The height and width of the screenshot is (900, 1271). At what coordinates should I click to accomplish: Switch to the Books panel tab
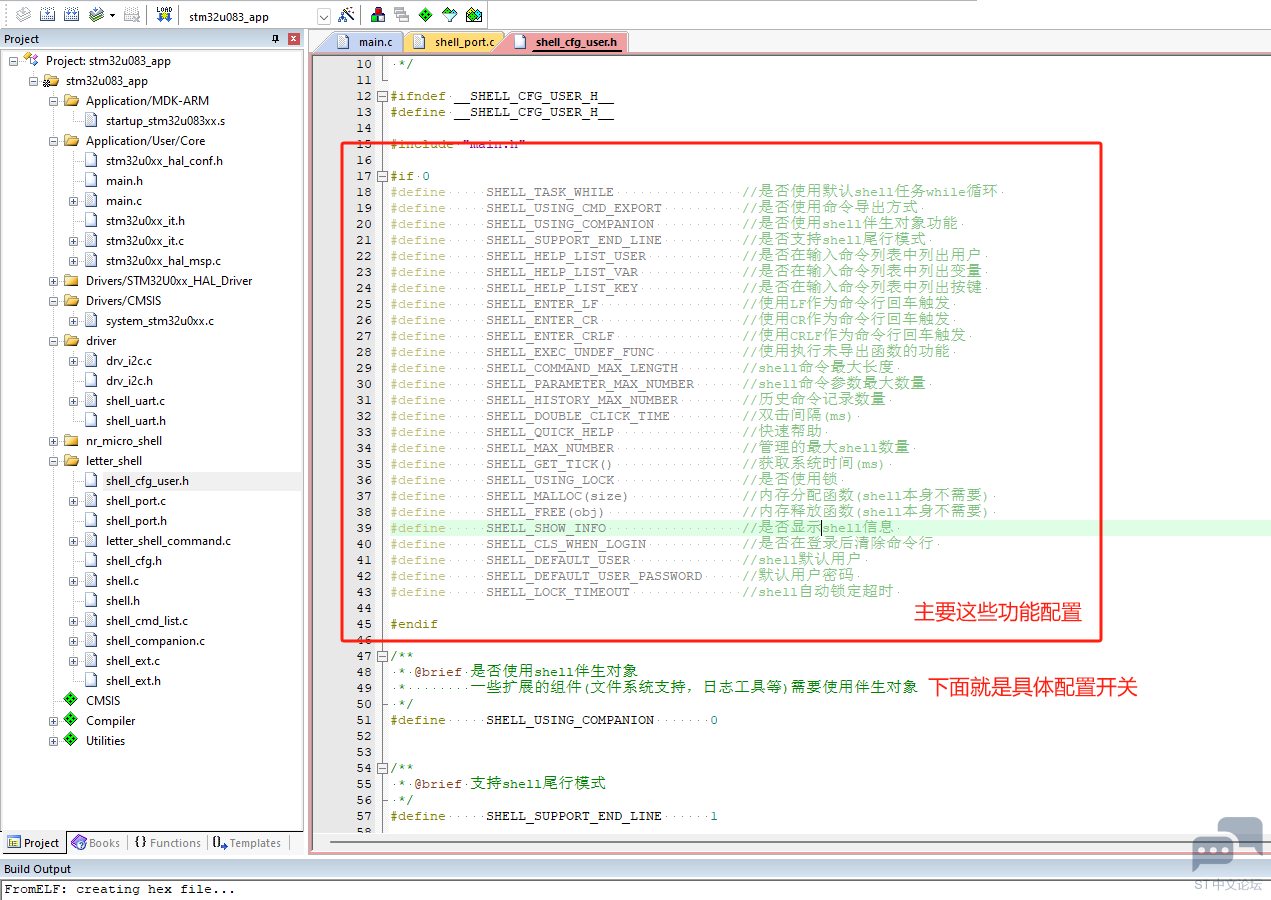[x=96, y=843]
